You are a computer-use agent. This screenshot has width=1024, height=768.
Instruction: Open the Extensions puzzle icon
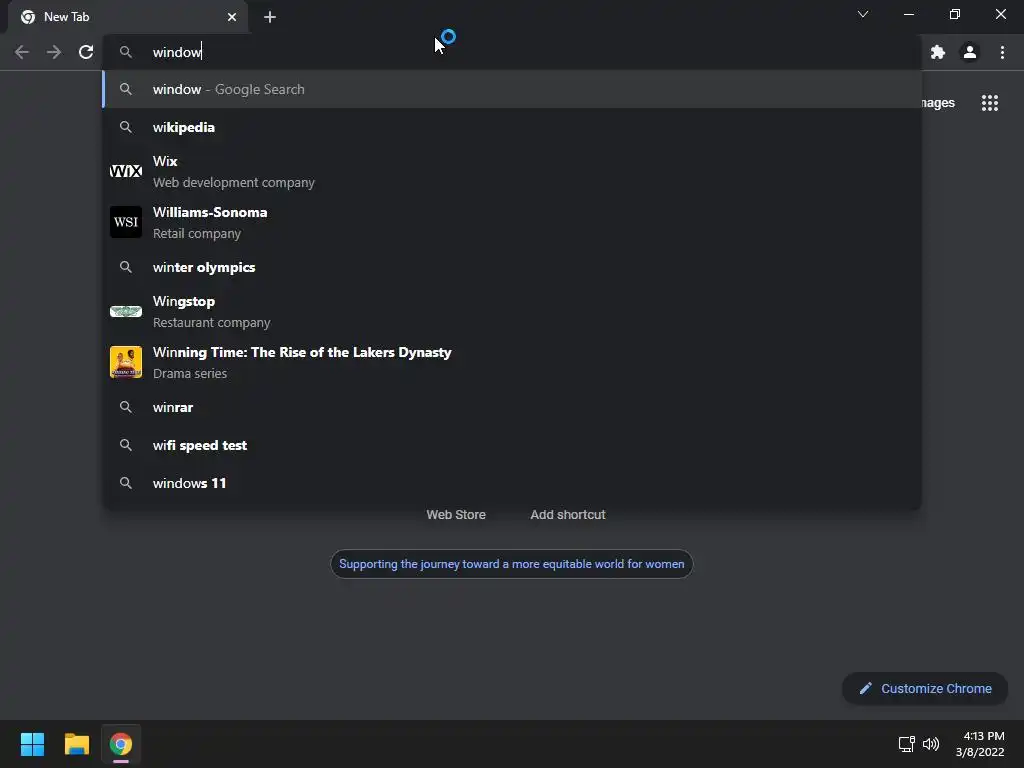click(938, 52)
